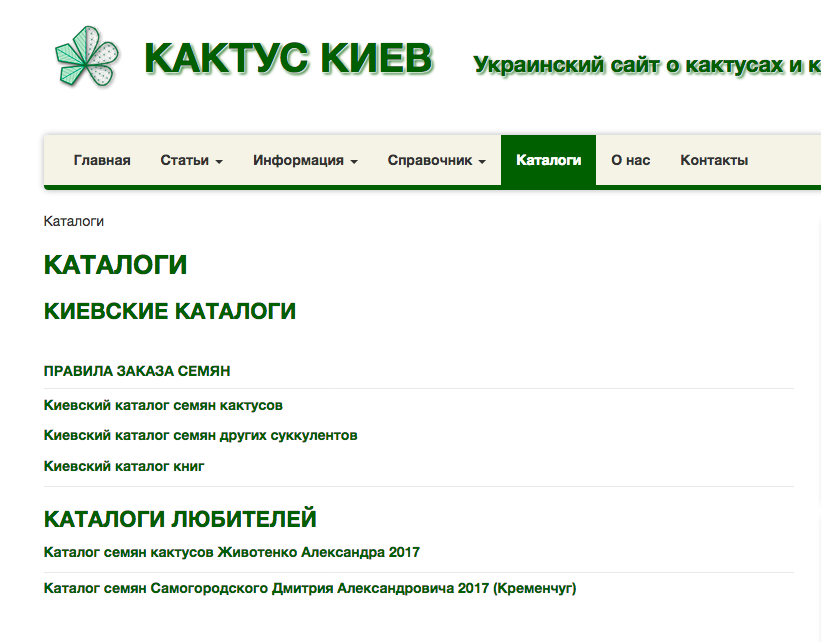Click the Каталоги breadcrumb text

(74, 222)
